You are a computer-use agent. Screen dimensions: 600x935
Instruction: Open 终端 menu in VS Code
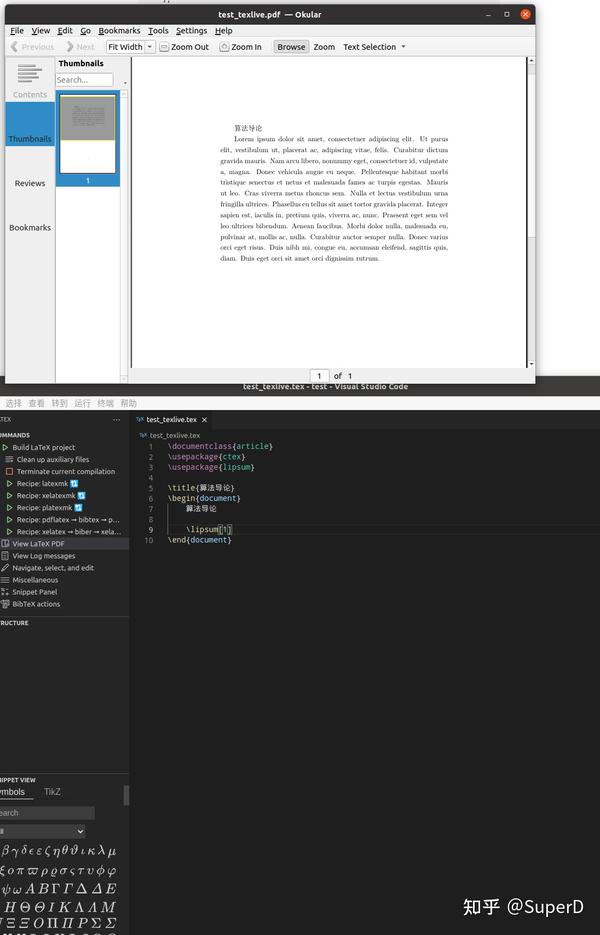[105, 403]
